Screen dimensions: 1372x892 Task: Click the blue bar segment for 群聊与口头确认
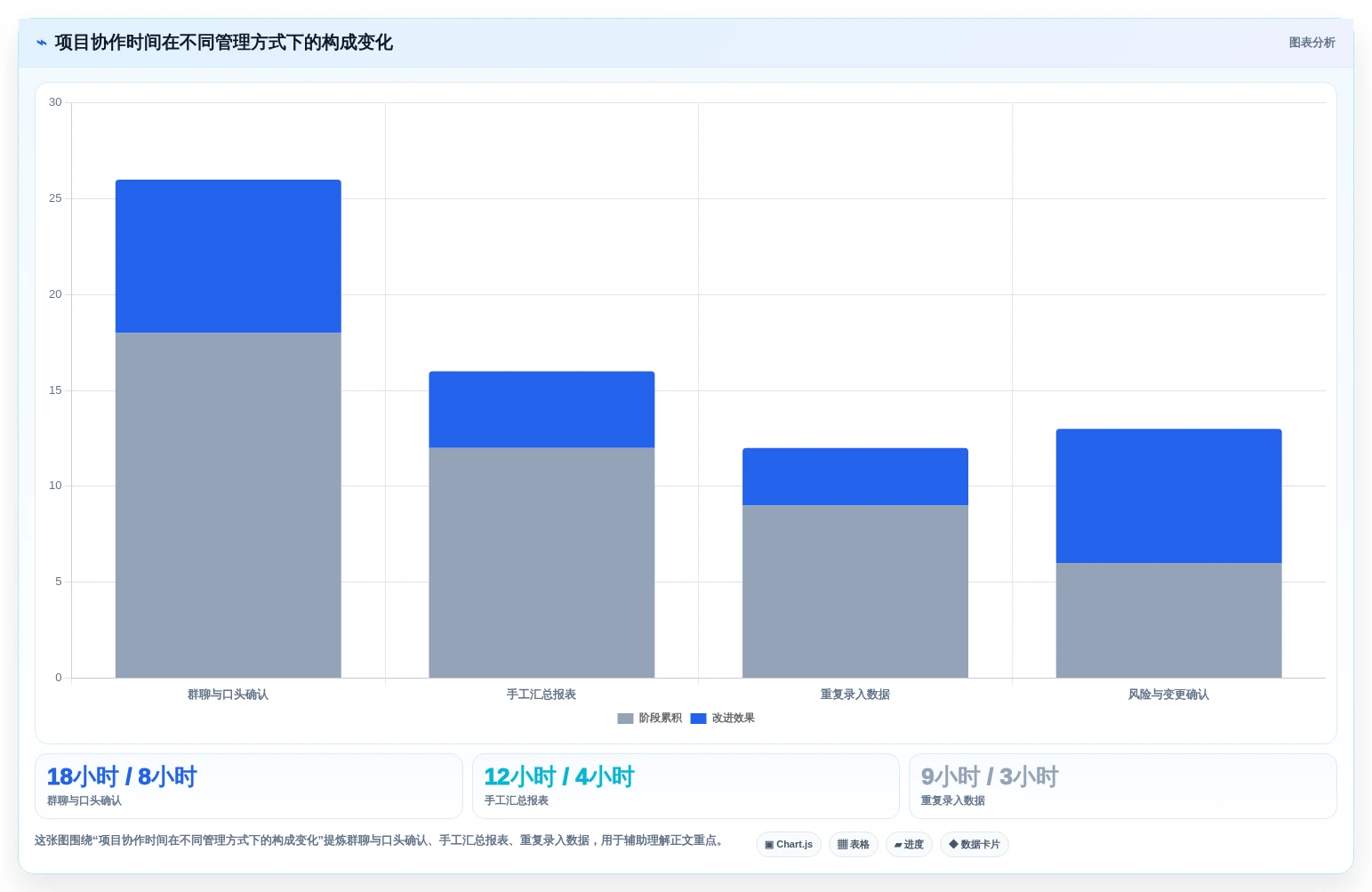pyautogui.click(x=229, y=256)
